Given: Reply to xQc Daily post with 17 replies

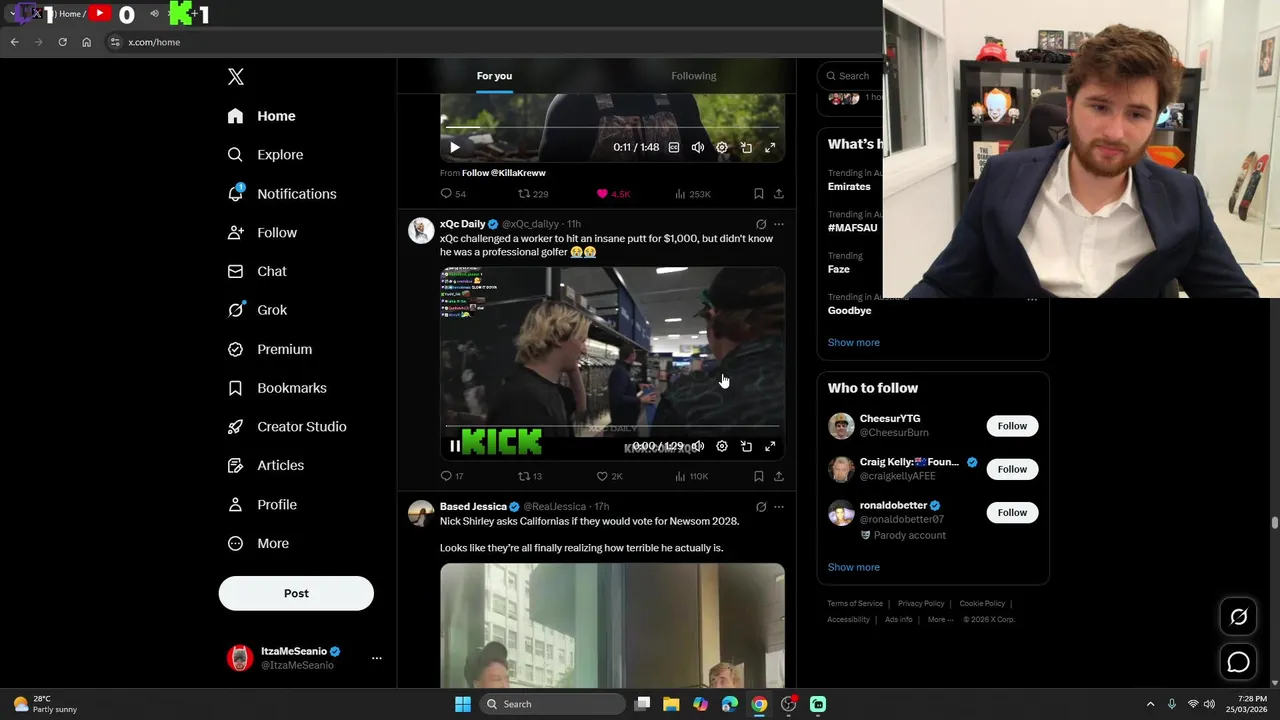Looking at the screenshot, I should click(x=452, y=476).
